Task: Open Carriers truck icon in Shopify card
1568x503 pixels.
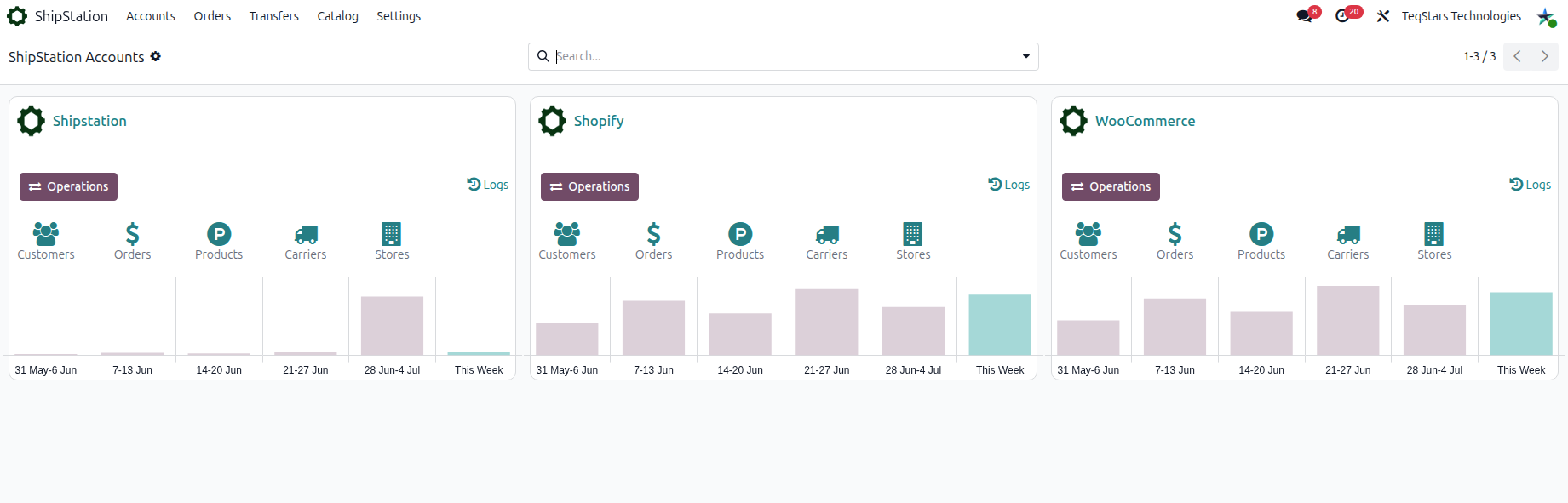Action: click(827, 234)
